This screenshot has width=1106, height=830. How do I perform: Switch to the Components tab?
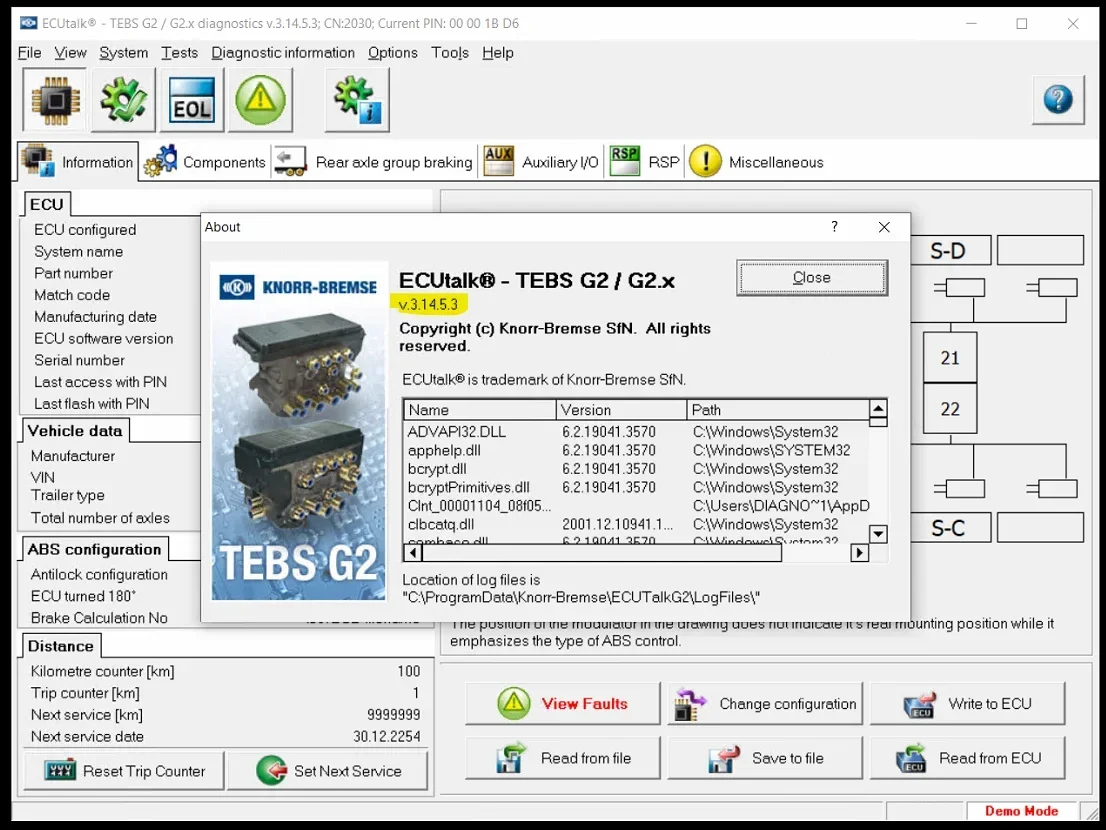205,162
